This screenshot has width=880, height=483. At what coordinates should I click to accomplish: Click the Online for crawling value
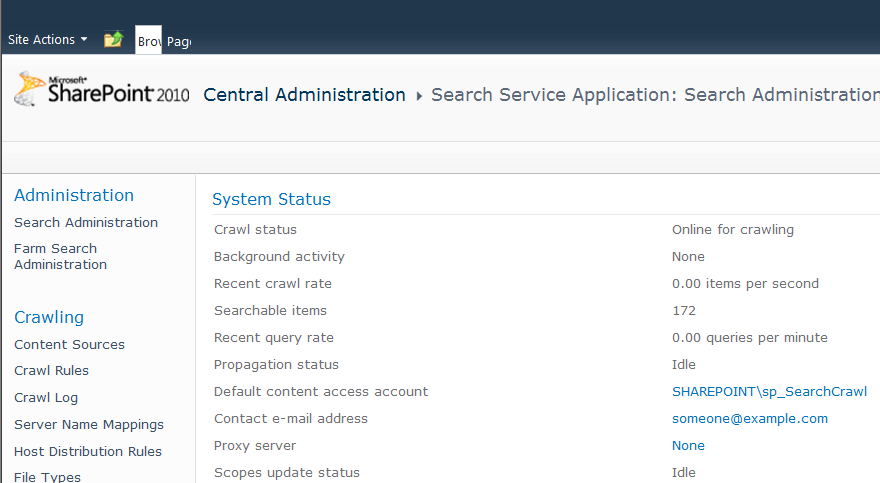pos(733,229)
